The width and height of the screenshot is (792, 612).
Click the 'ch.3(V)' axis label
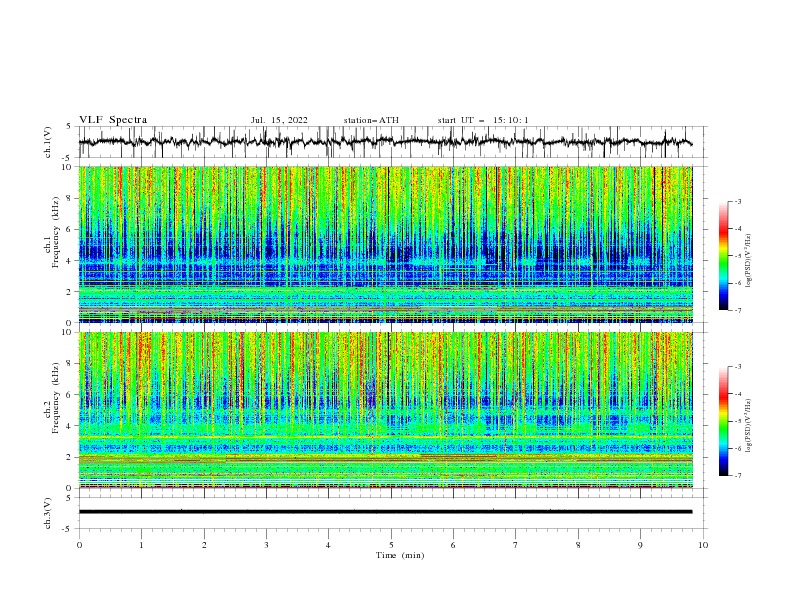pyautogui.click(x=48, y=513)
